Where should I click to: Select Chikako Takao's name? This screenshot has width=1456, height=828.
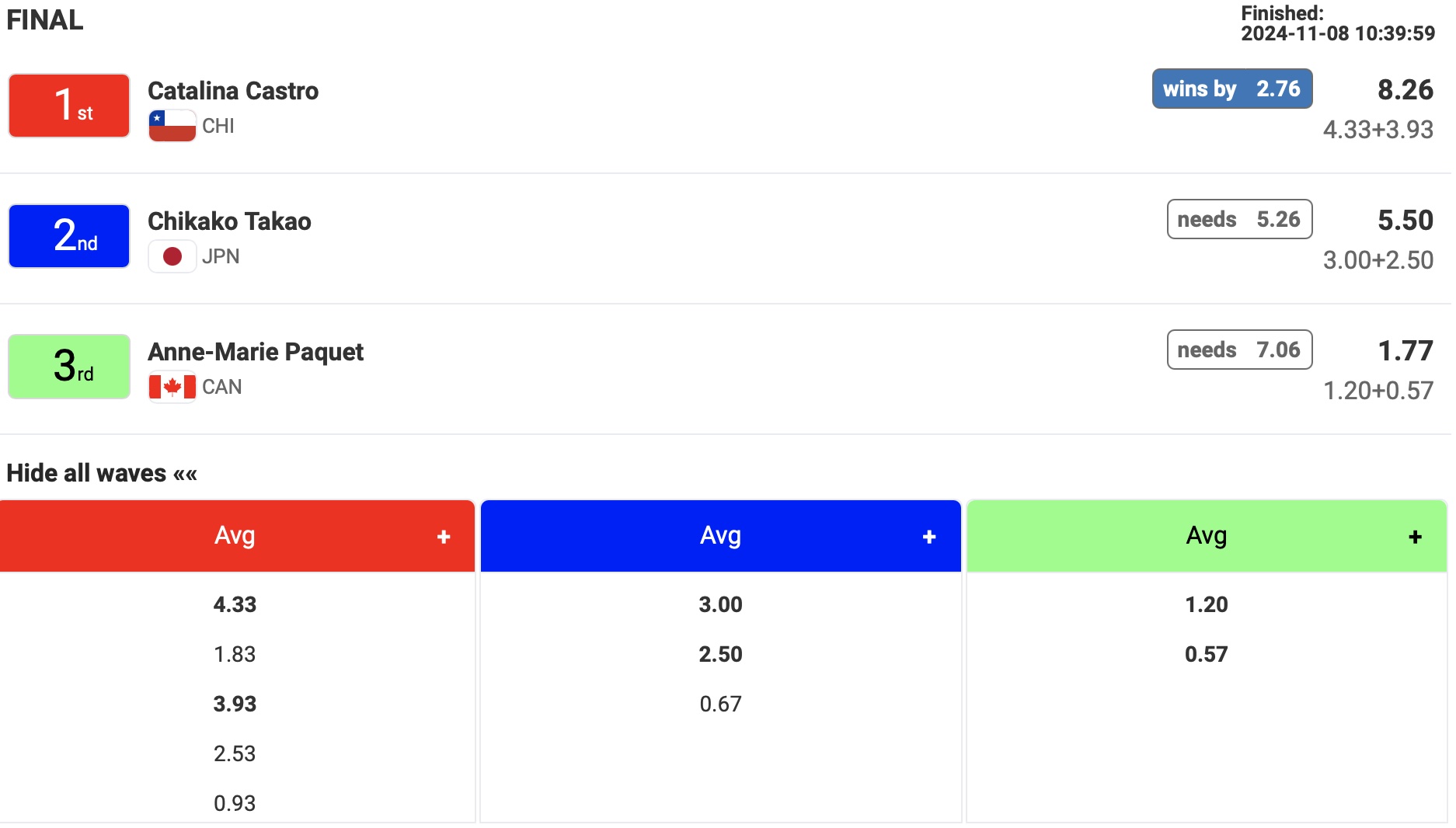point(229,221)
